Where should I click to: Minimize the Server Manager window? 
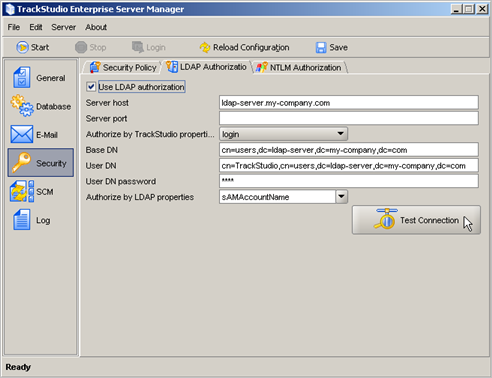[456, 9]
